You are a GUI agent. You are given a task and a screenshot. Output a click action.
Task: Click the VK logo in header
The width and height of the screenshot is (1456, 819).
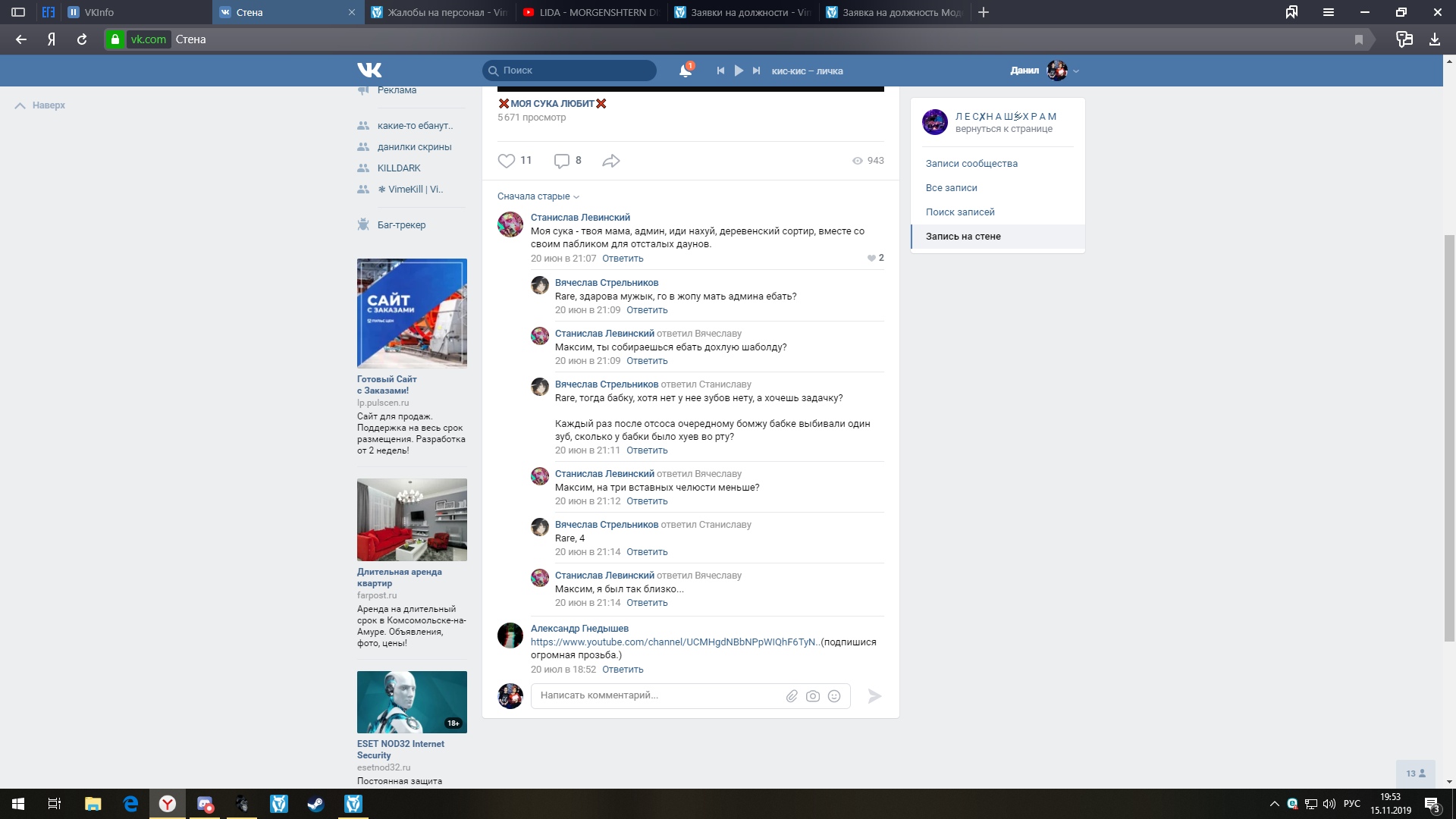[x=369, y=71]
